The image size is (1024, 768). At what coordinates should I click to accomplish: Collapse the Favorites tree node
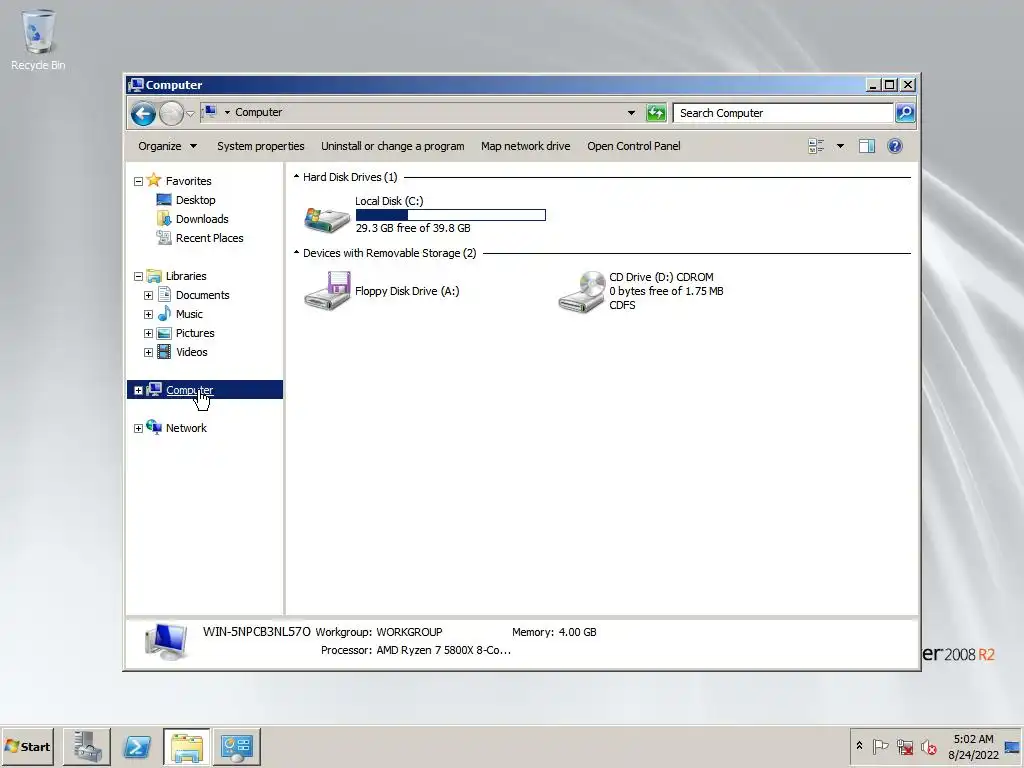point(138,182)
